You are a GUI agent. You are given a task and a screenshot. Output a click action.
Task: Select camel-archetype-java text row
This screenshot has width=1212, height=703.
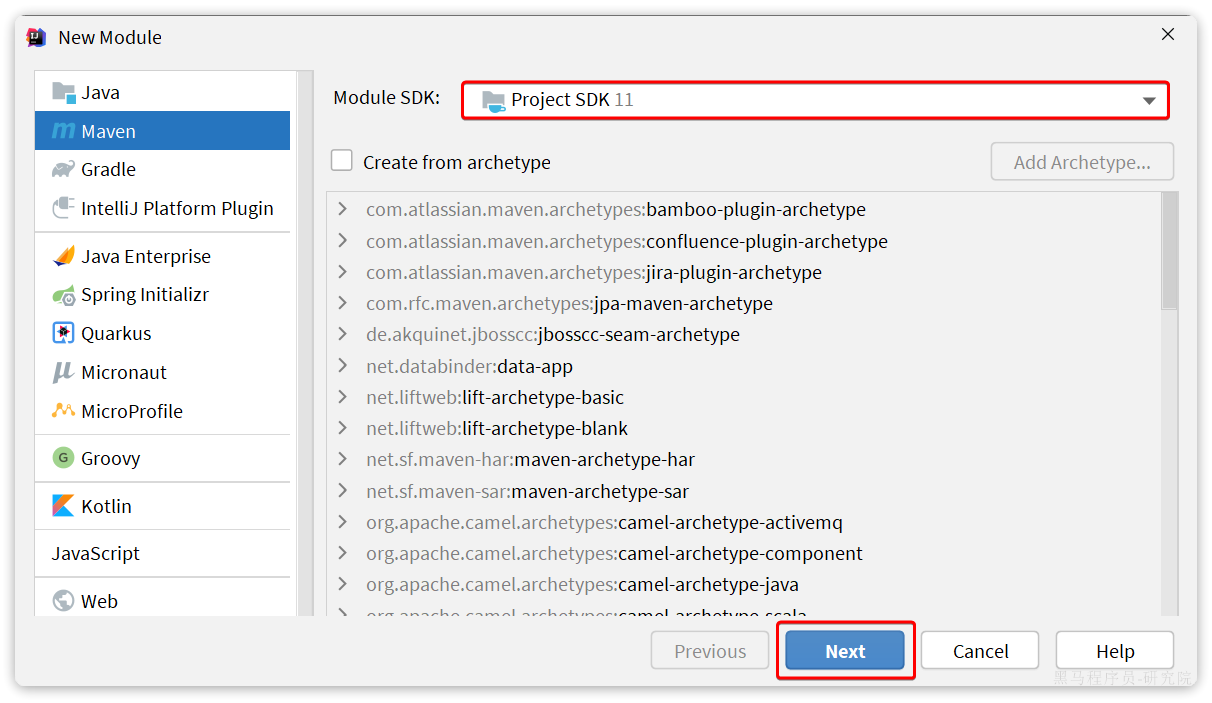[582, 584]
